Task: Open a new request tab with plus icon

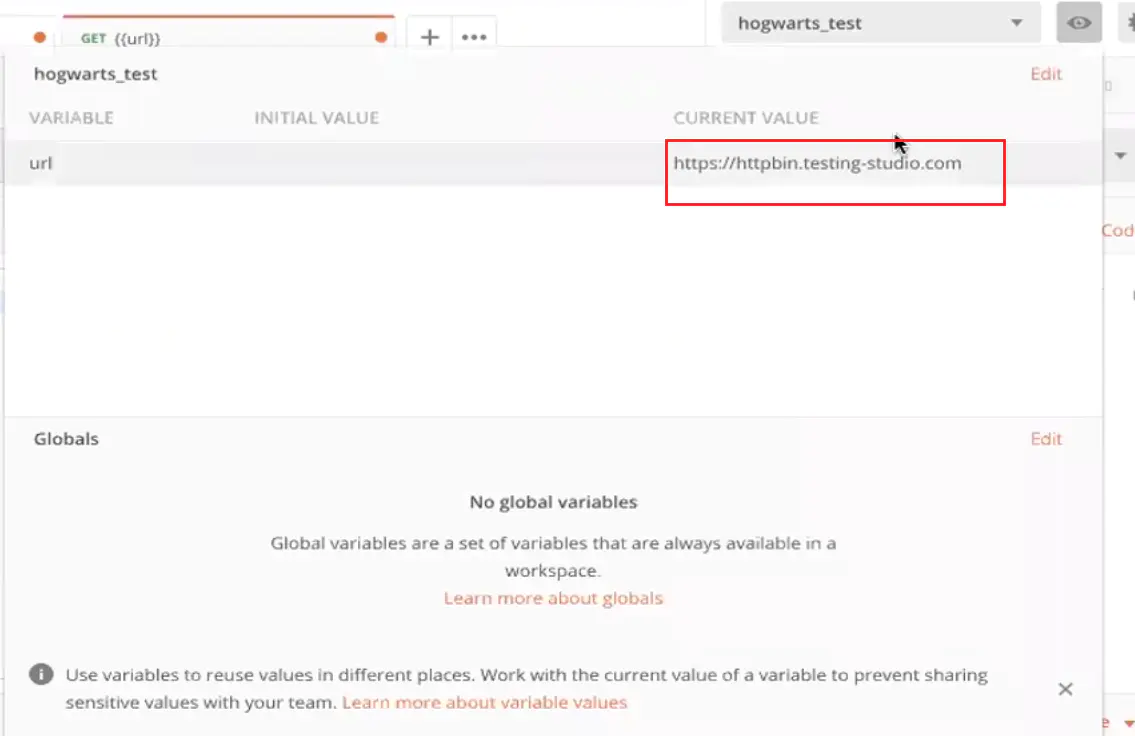Action: pyautogui.click(x=428, y=36)
